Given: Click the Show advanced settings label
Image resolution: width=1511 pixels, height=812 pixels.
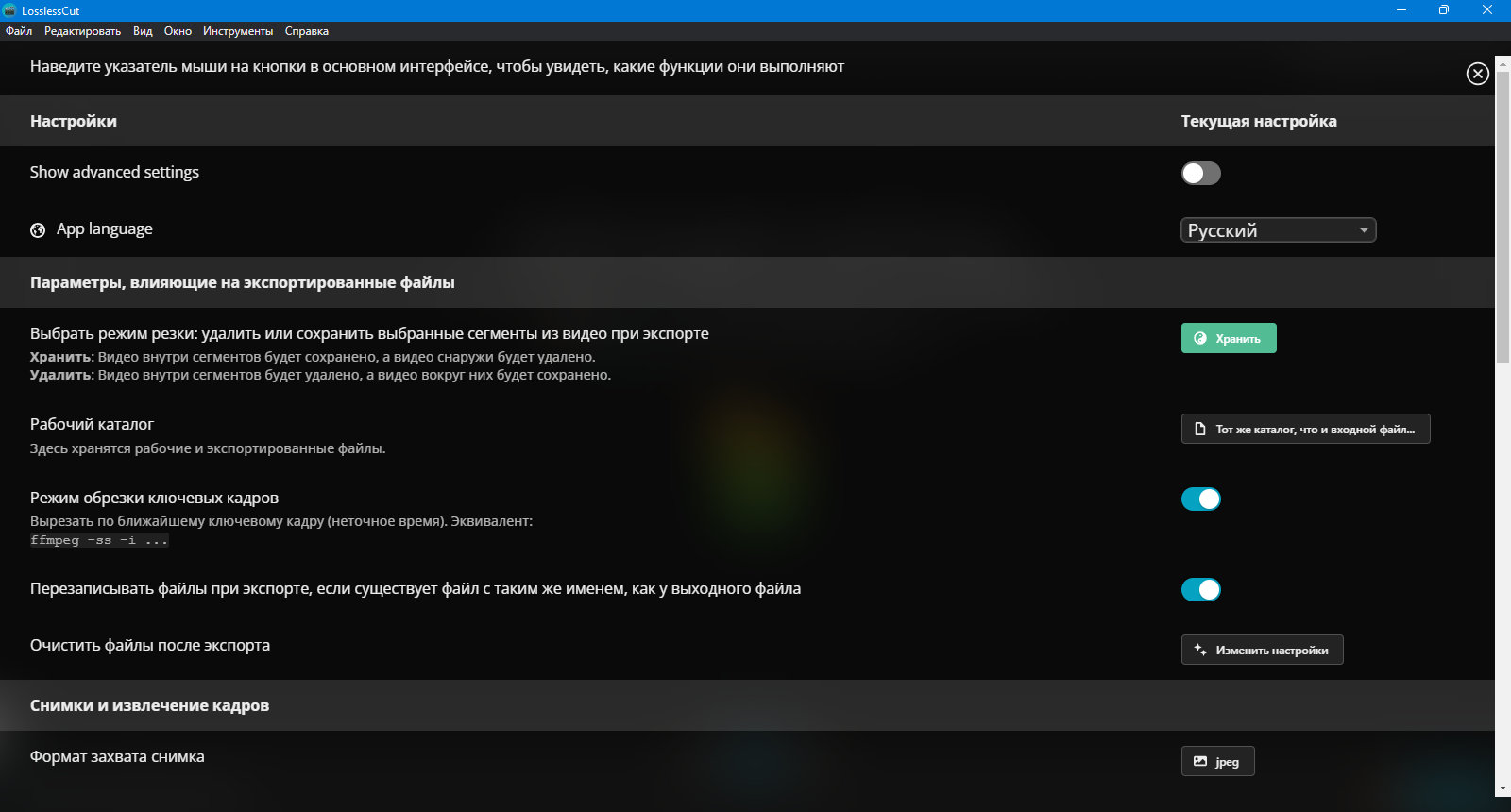Looking at the screenshot, I should click(114, 172).
